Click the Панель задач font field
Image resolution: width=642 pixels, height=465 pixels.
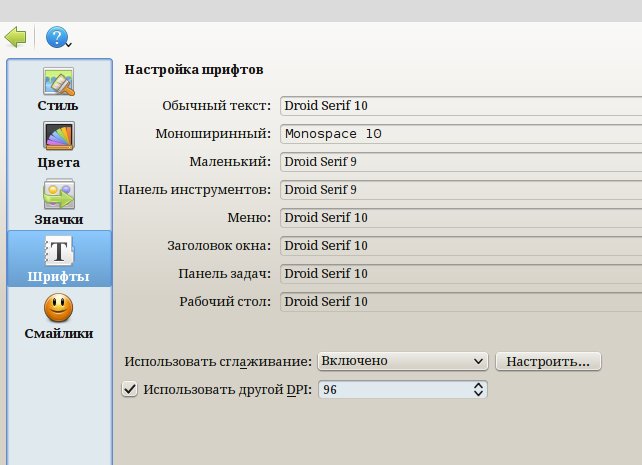tap(460, 273)
